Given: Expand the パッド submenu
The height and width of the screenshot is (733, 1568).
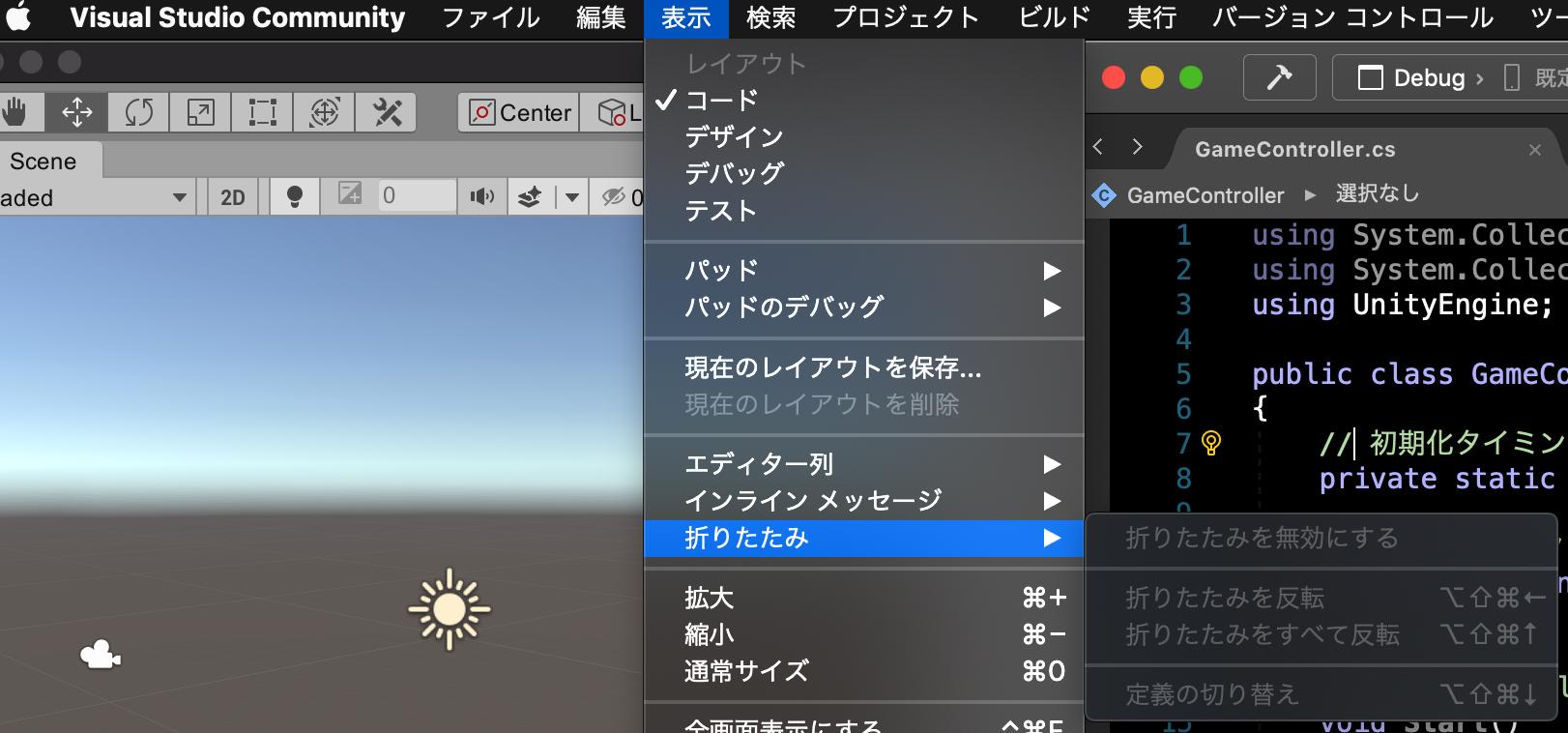Looking at the screenshot, I should [863, 271].
